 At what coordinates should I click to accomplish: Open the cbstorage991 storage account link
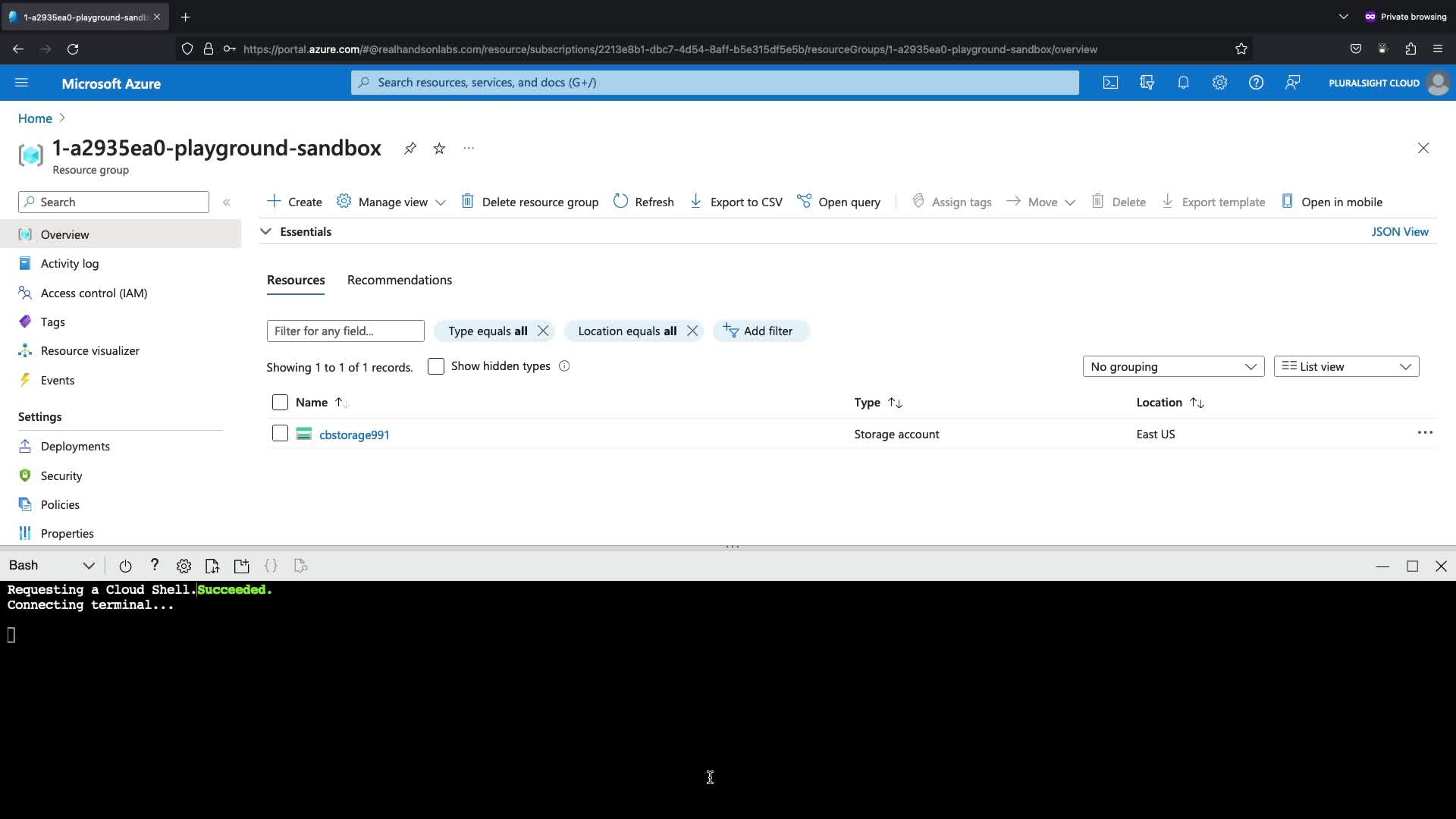[x=354, y=435]
